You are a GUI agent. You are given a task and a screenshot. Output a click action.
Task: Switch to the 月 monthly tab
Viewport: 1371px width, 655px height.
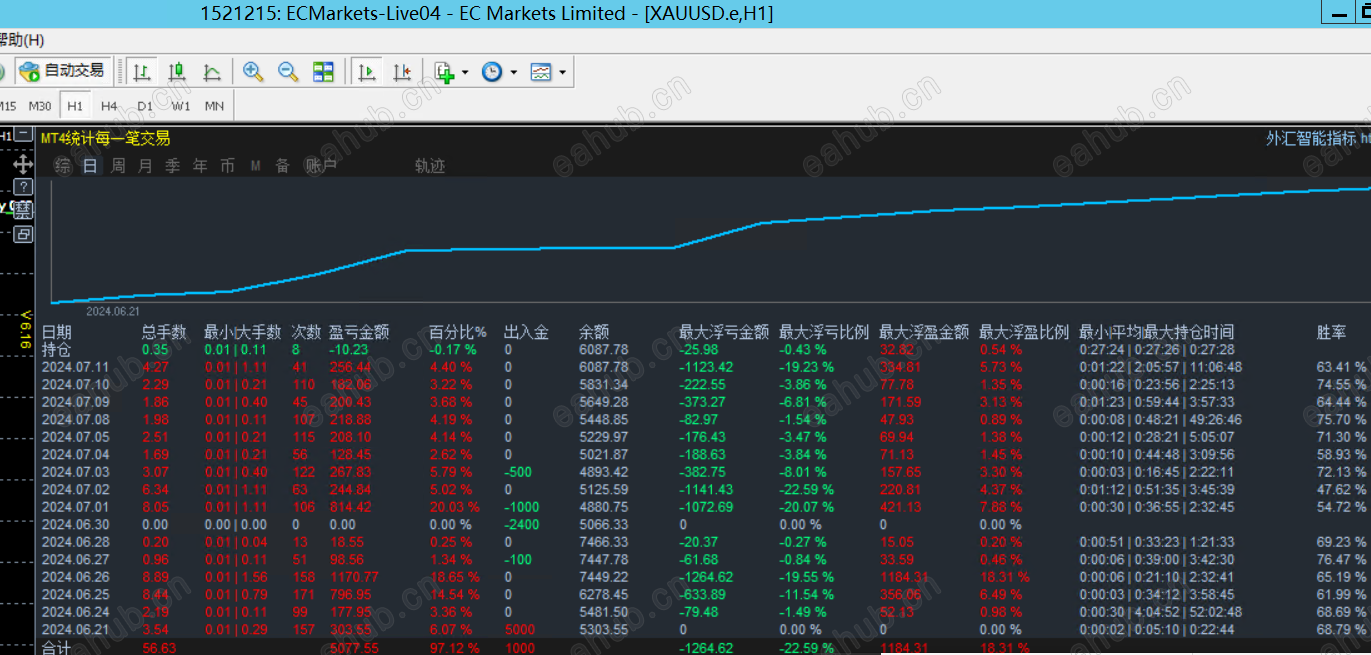(145, 166)
